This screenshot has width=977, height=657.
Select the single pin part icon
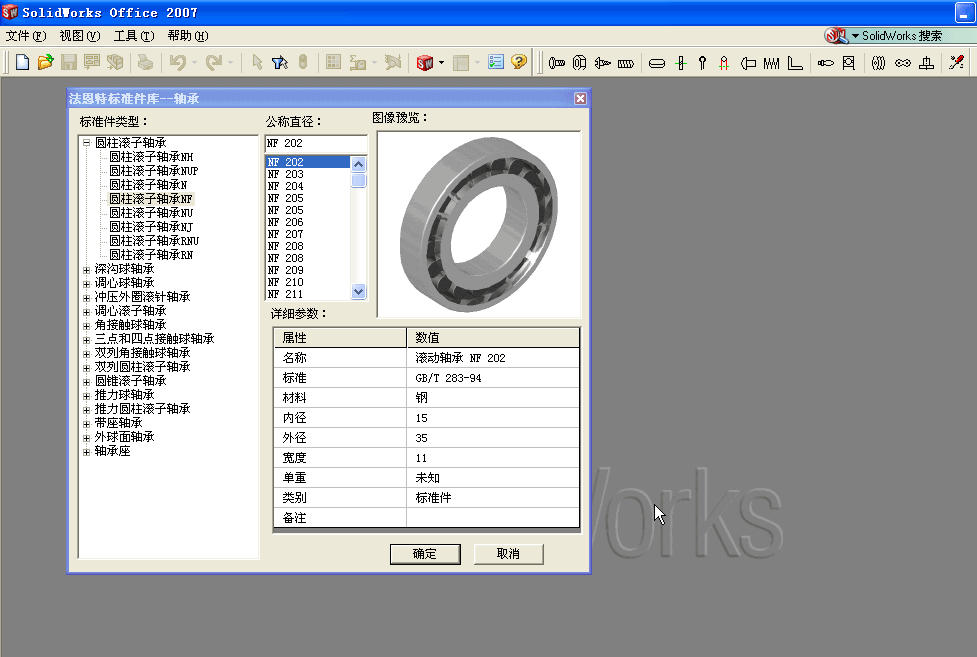pyautogui.click(x=702, y=63)
